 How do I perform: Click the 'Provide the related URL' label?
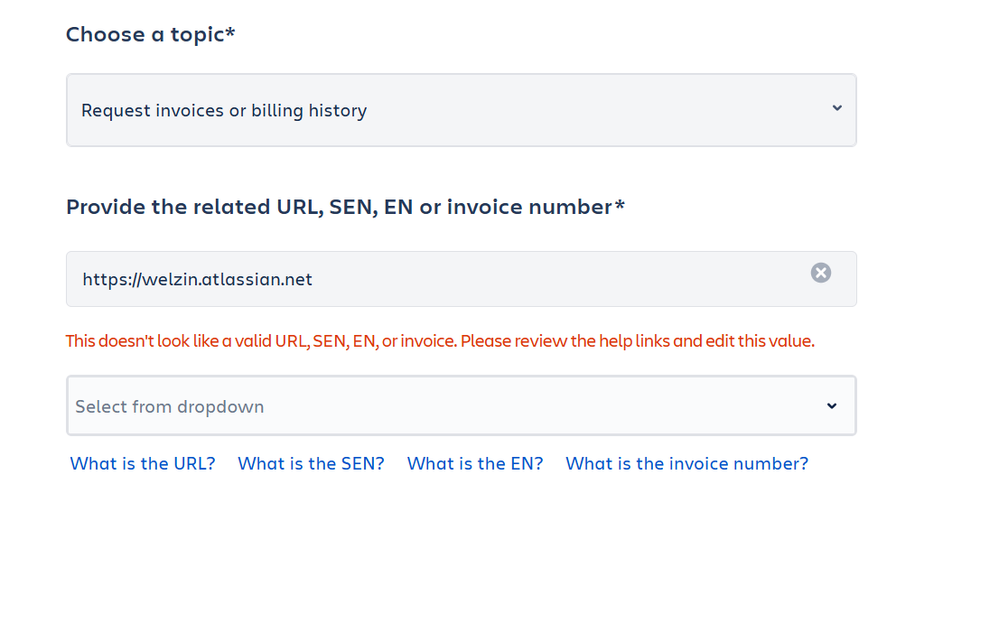click(340, 207)
